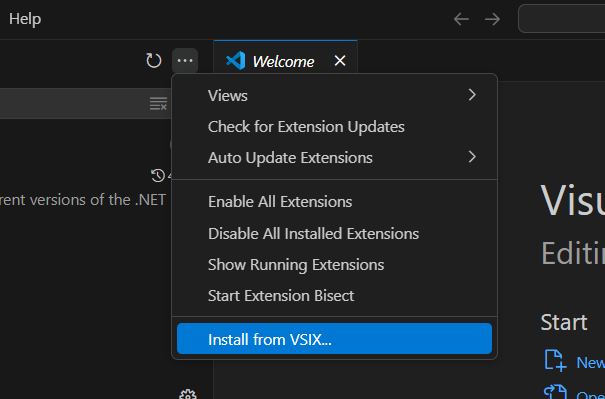The width and height of the screenshot is (605, 399).
Task: Expand Auto Update Extensions submenu chevron
Action: point(472,157)
